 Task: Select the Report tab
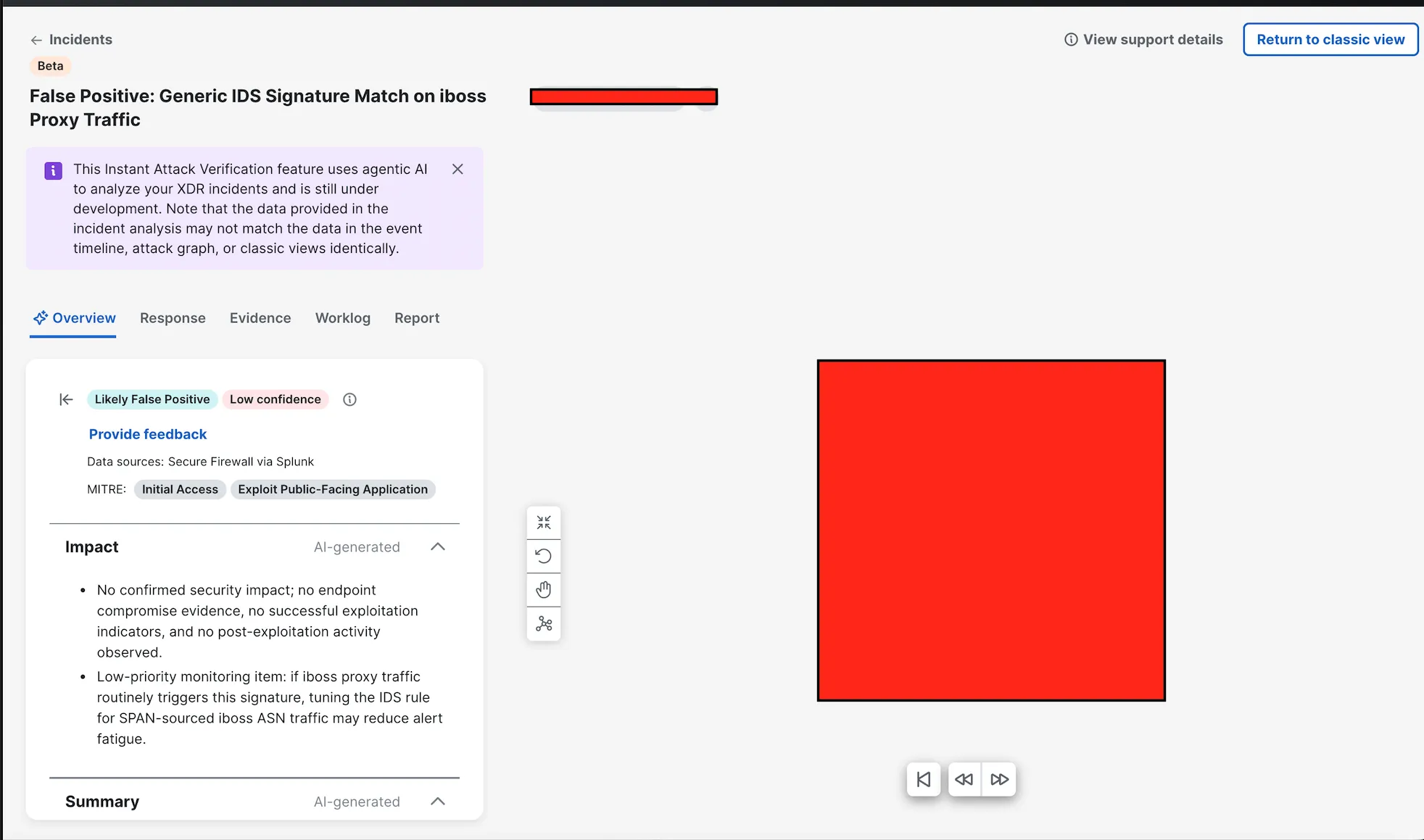click(x=417, y=318)
